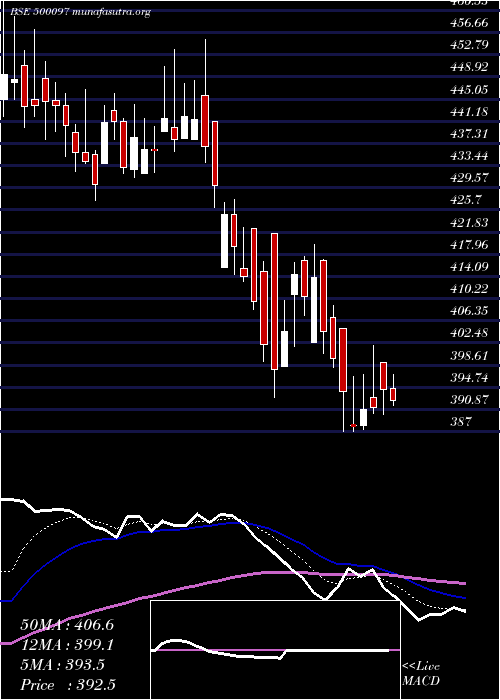The image size is (500, 700).
Task: Select the 425.7 price axis label
Action: [x=465, y=200]
